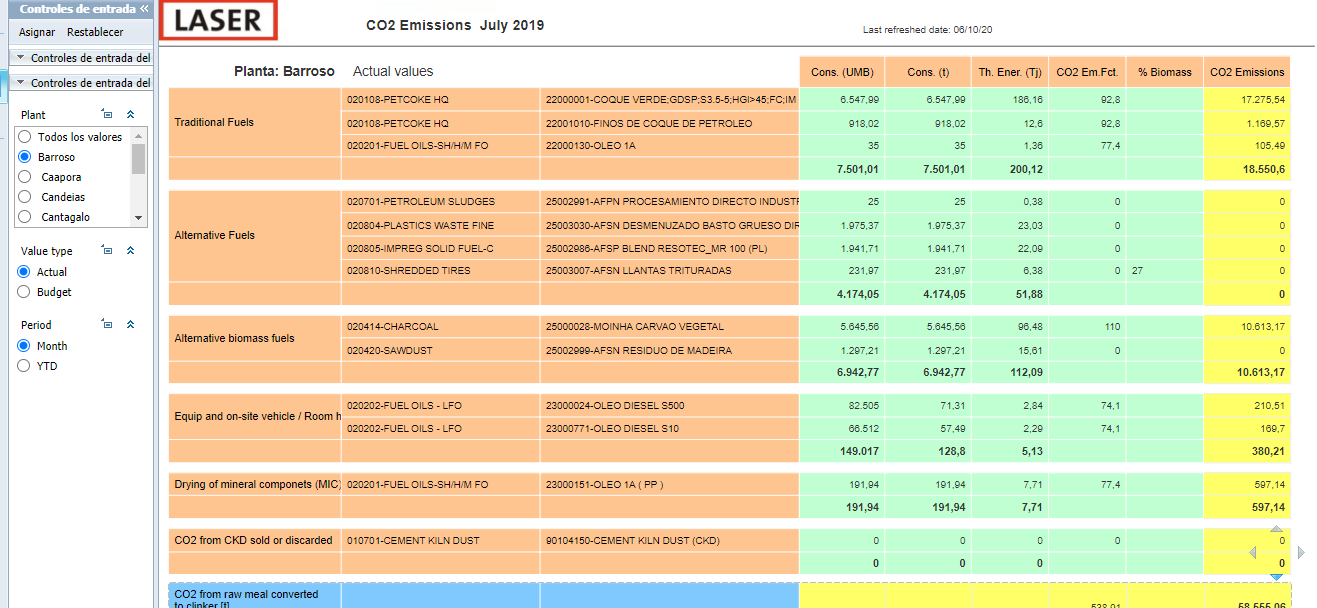1317x608 pixels.
Task: Click the LASER logo
Action: [219, 21]
